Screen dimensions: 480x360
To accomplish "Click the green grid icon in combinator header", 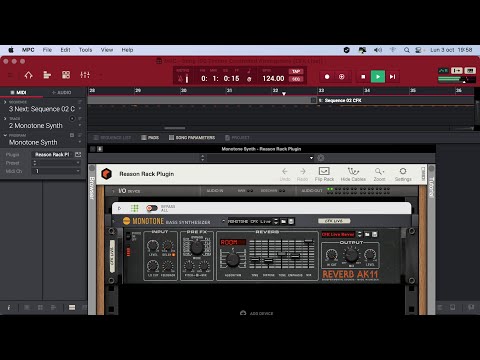I will point(135,208).
